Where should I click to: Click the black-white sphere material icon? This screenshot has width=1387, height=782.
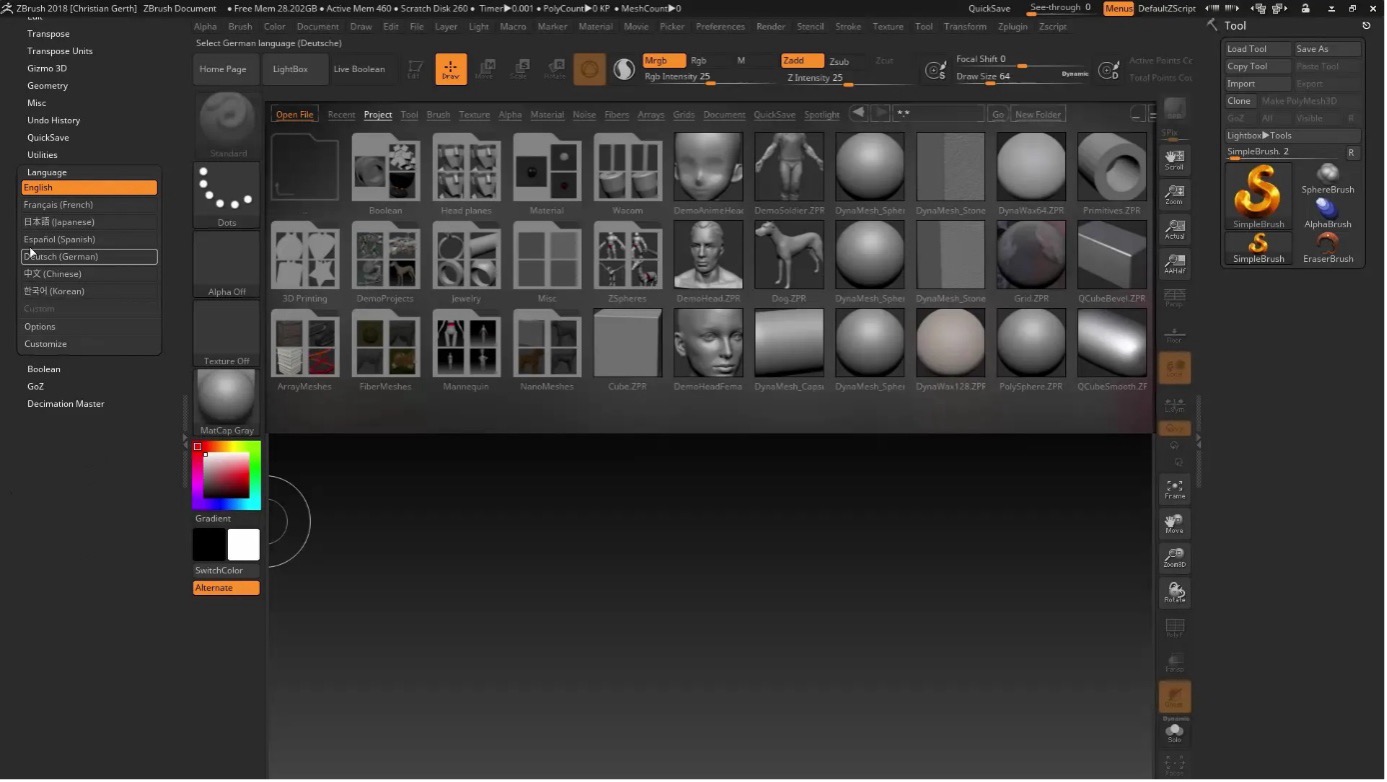pos(624,69)
